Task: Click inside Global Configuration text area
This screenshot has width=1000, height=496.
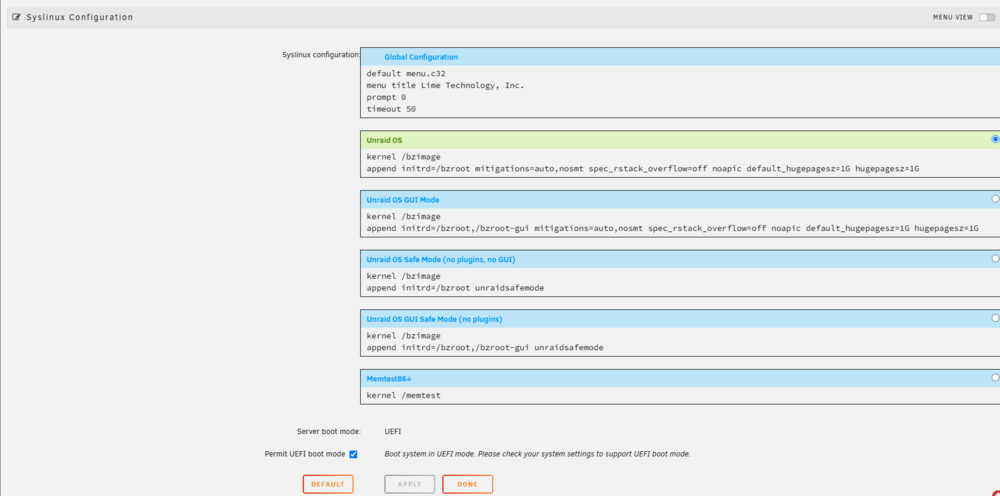Action: coord(680,91)
